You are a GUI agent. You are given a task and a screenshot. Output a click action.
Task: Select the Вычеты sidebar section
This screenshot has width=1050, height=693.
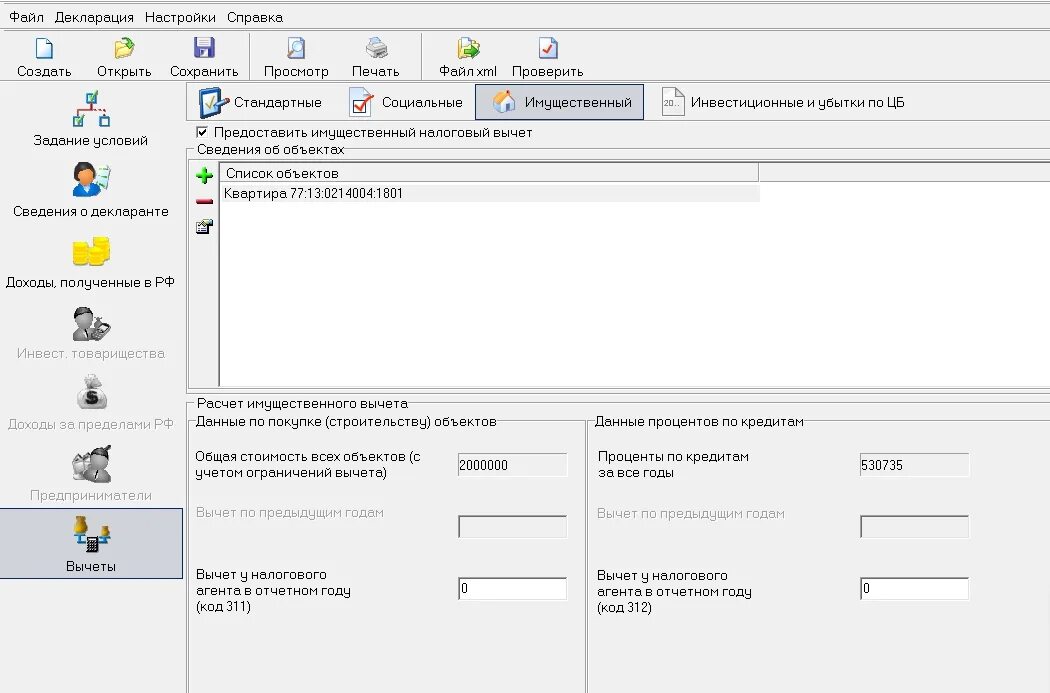pyautogui.click(x=91, y=543)
